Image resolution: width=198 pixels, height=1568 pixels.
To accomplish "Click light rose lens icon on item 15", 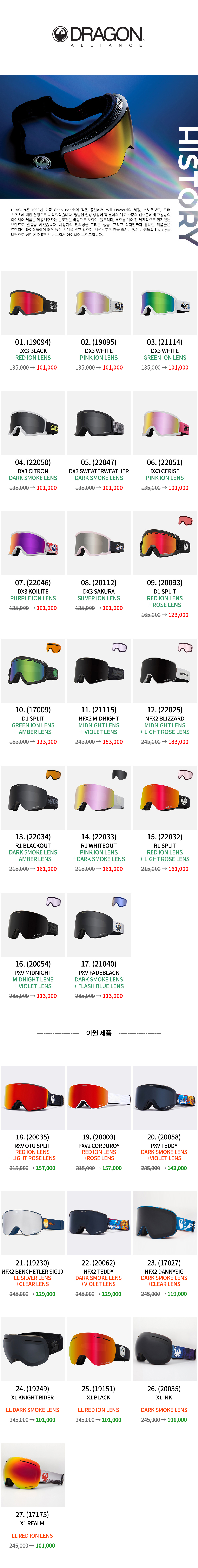I will 185,775.
